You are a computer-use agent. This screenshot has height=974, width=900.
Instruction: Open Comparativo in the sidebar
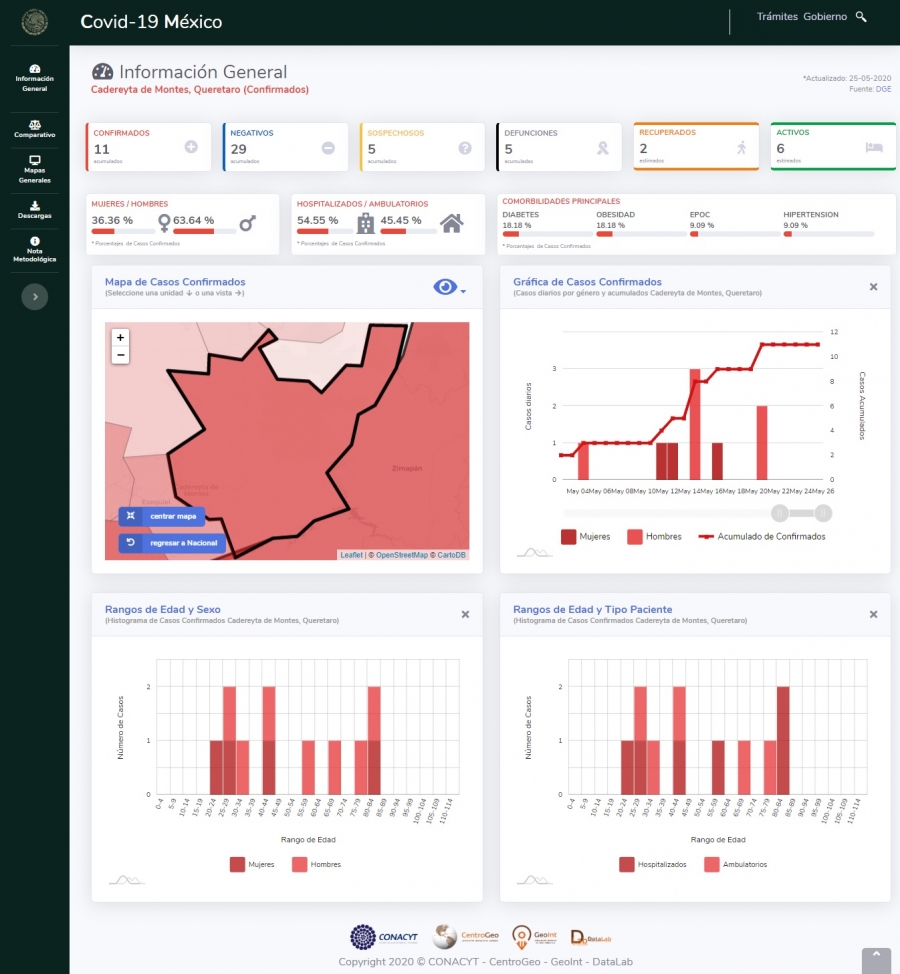[35, 129]
